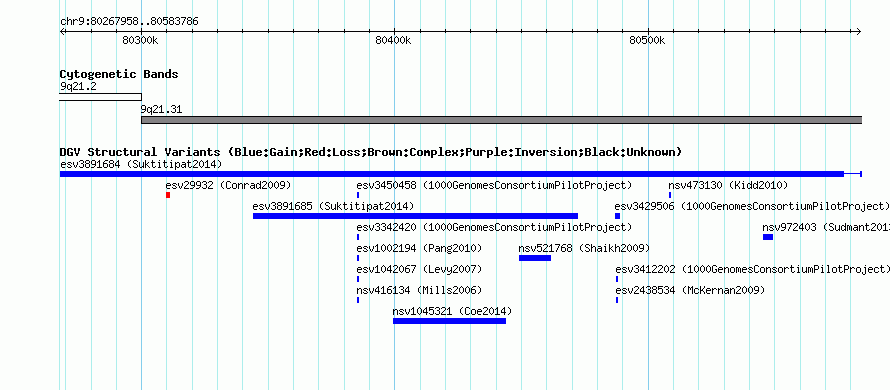Select the long blue esv3891684 gain bar
Screen dimensions: 890x390
[x=452, y=174]
